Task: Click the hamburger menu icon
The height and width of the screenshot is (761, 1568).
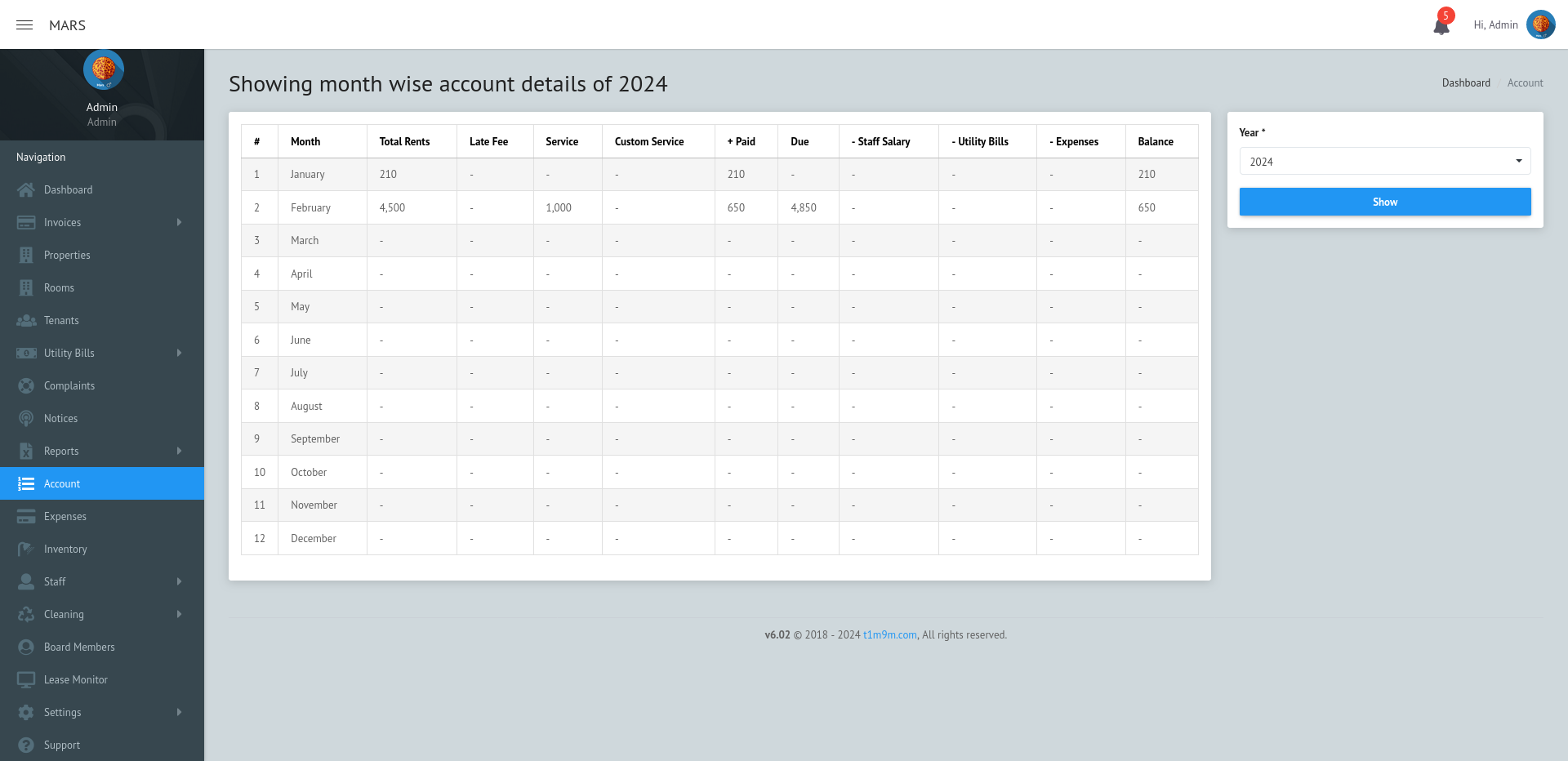Action: (x=24, y=25)
